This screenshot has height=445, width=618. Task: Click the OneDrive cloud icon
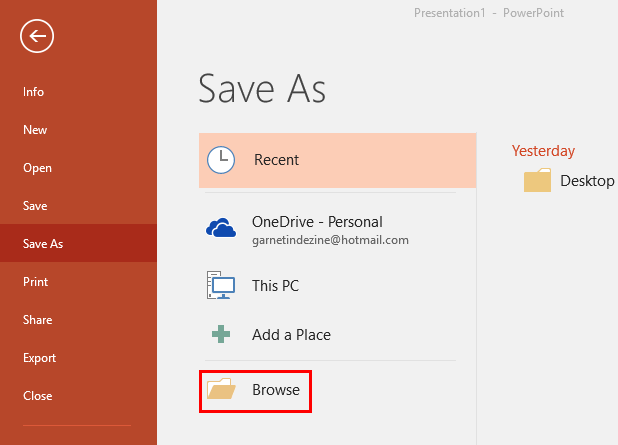click(221, 229)
